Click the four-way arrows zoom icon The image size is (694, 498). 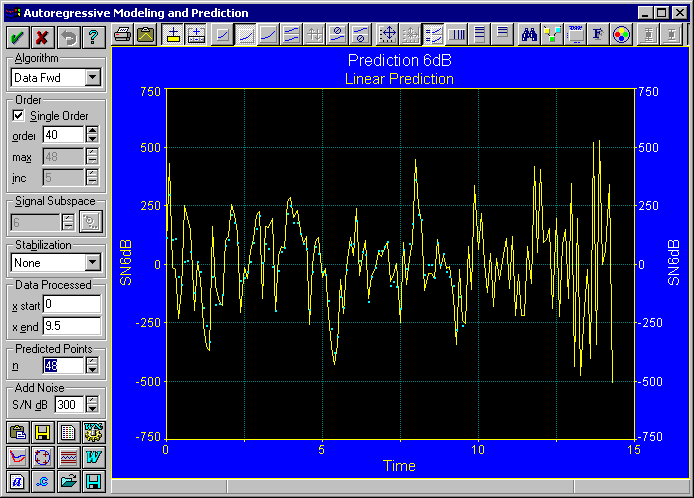(388, 35)
